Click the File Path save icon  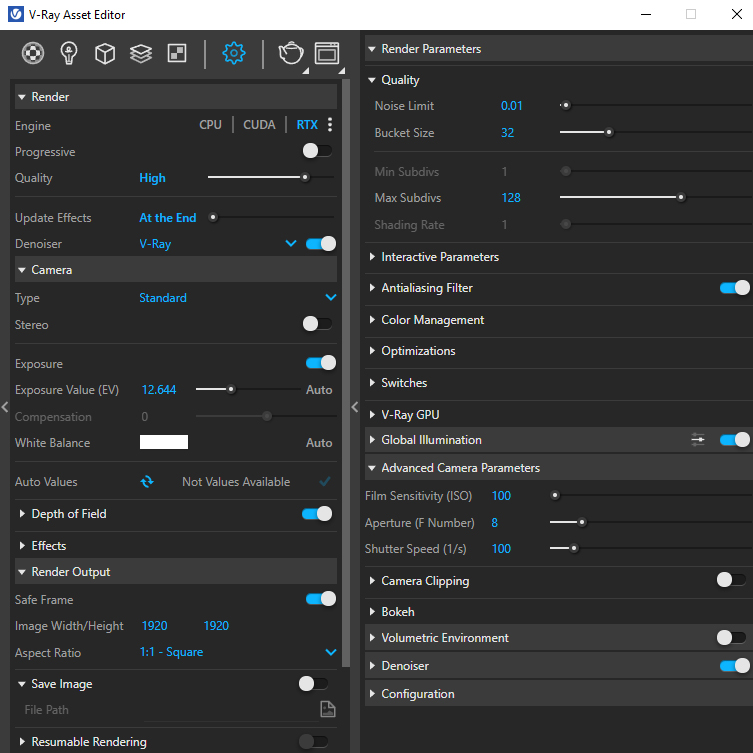tap(327, 710)
